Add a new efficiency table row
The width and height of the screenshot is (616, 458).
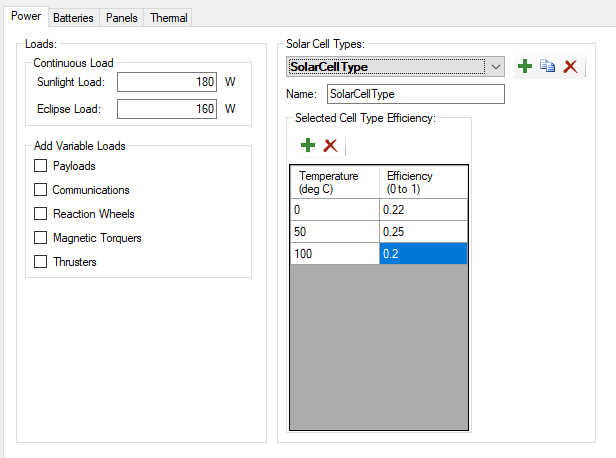point(307,146)
